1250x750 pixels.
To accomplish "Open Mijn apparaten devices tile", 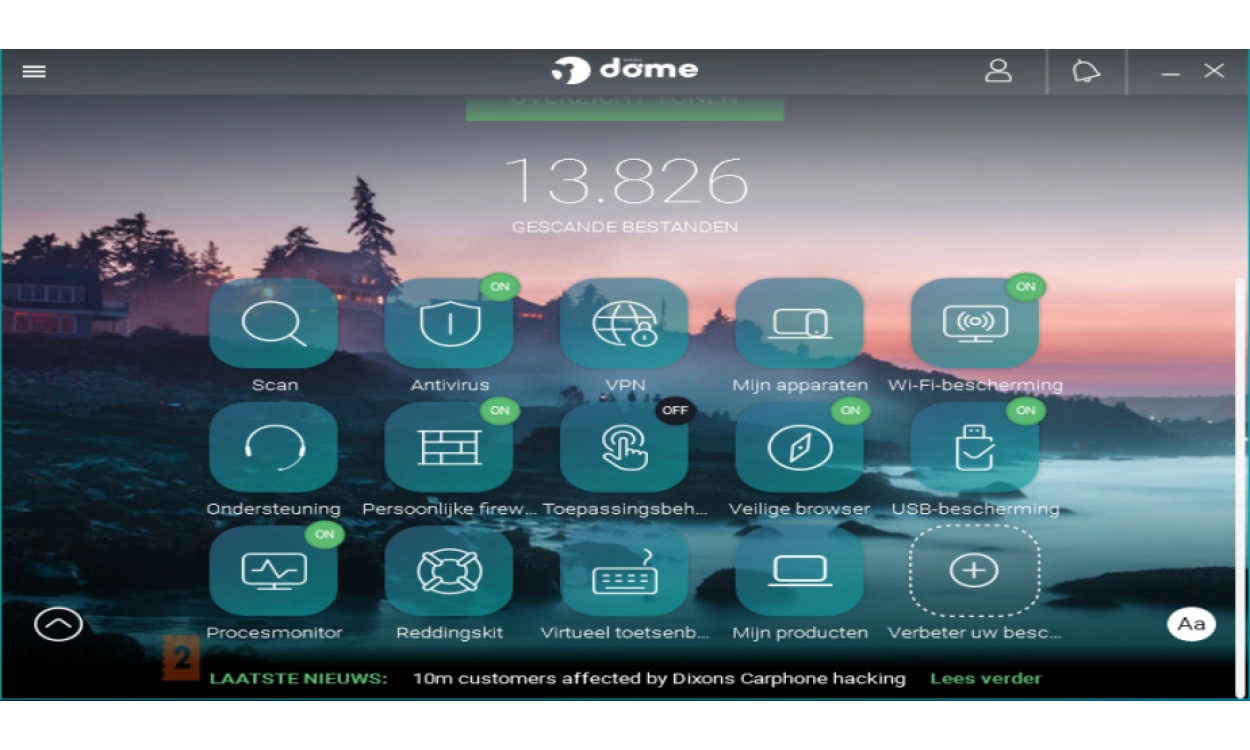I will pyautogui.click(x=799, y=324).
